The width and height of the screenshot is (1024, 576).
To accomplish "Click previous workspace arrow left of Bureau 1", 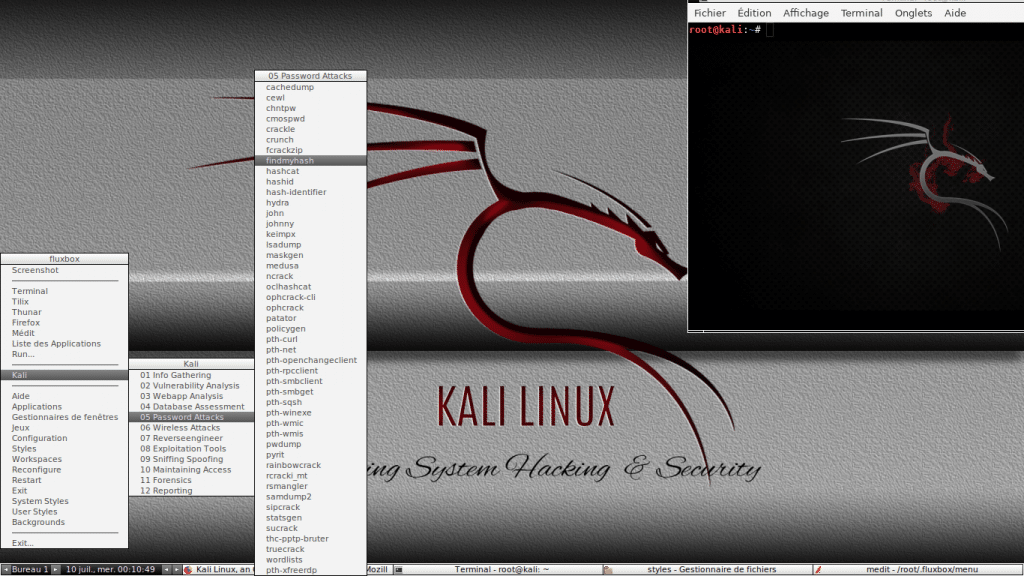I will [x=6, y=569].
